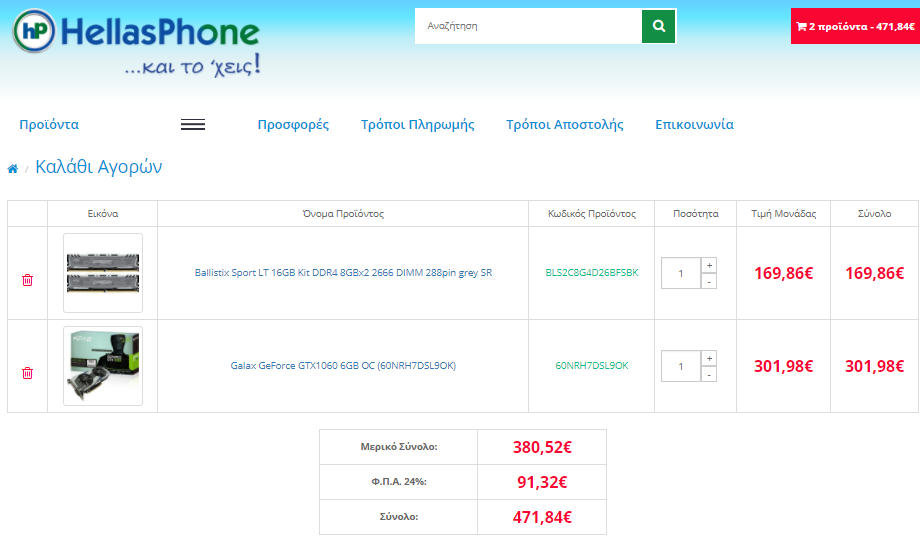Open Galax GeForce GTX1060 6GB OC link

pyautogui.click(x=343, y=366)
